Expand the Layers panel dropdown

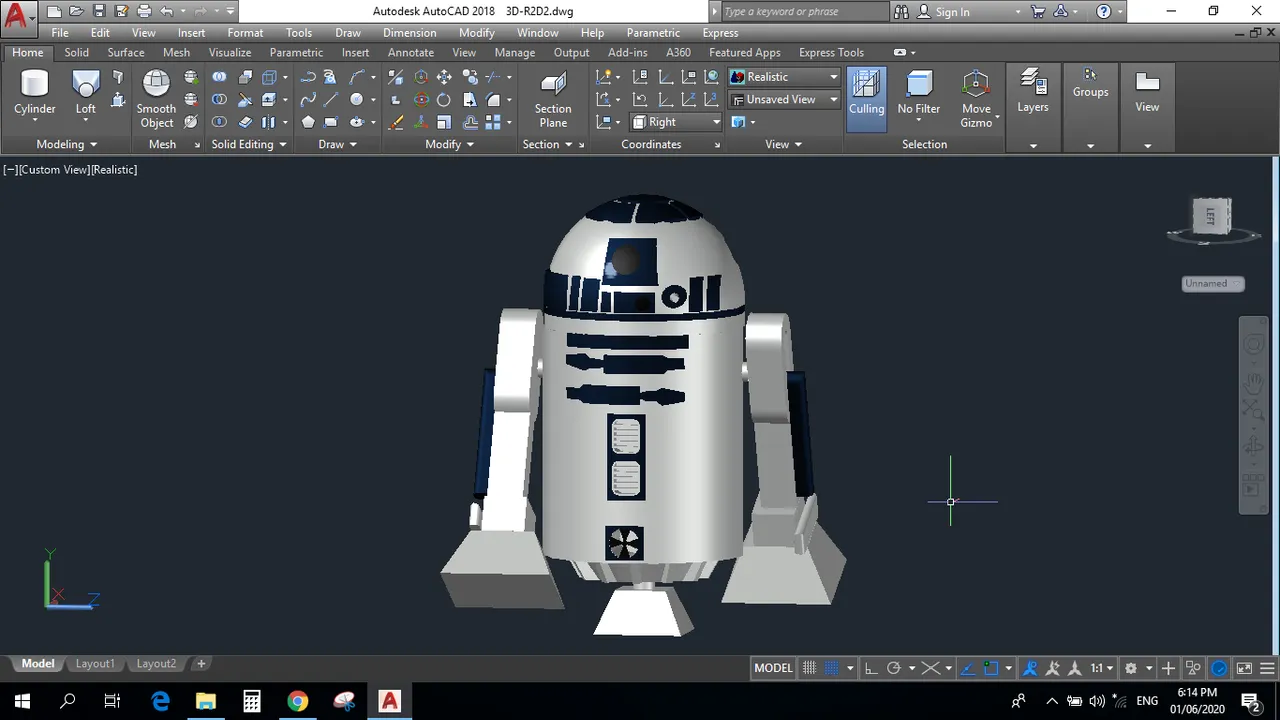click(1033, 146)
